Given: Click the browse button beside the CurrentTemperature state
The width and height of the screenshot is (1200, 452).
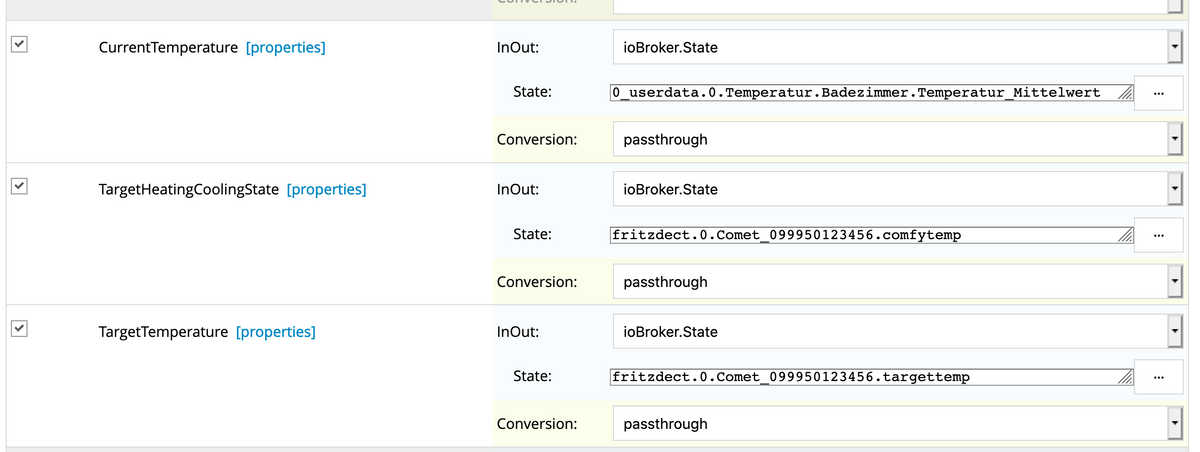Looking at the screenshot, I should coord(1158,94).
